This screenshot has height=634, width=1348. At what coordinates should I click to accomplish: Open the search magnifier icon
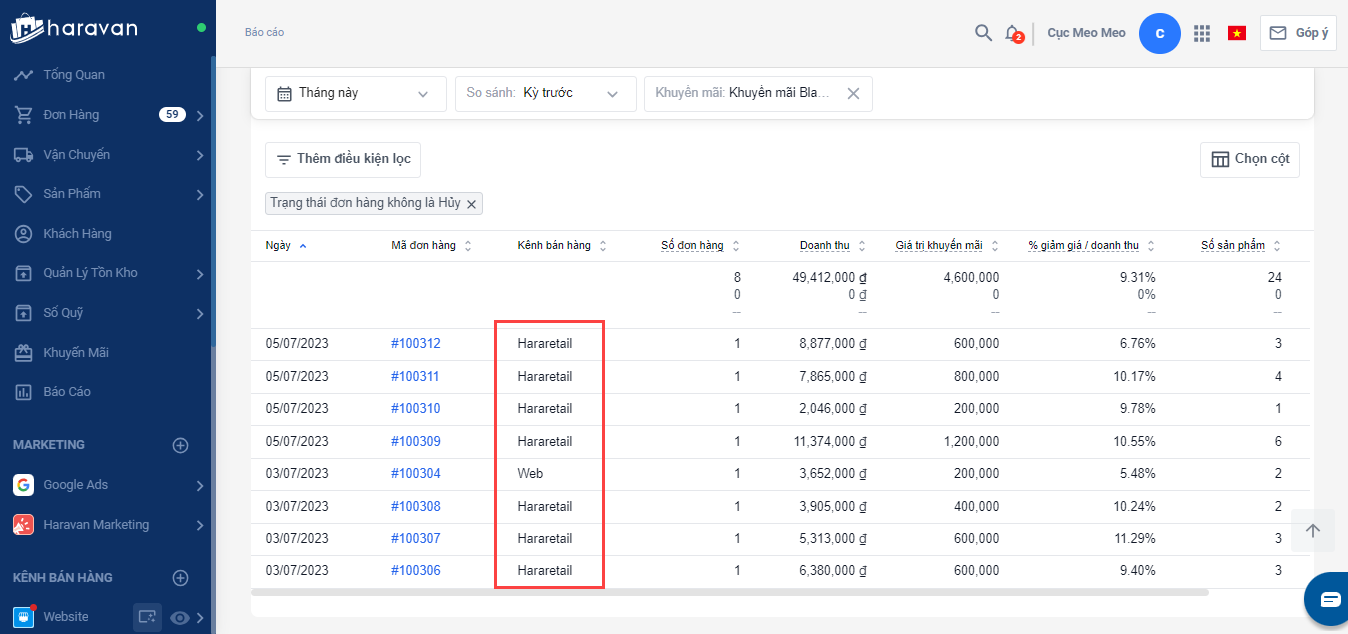(983, 33)
